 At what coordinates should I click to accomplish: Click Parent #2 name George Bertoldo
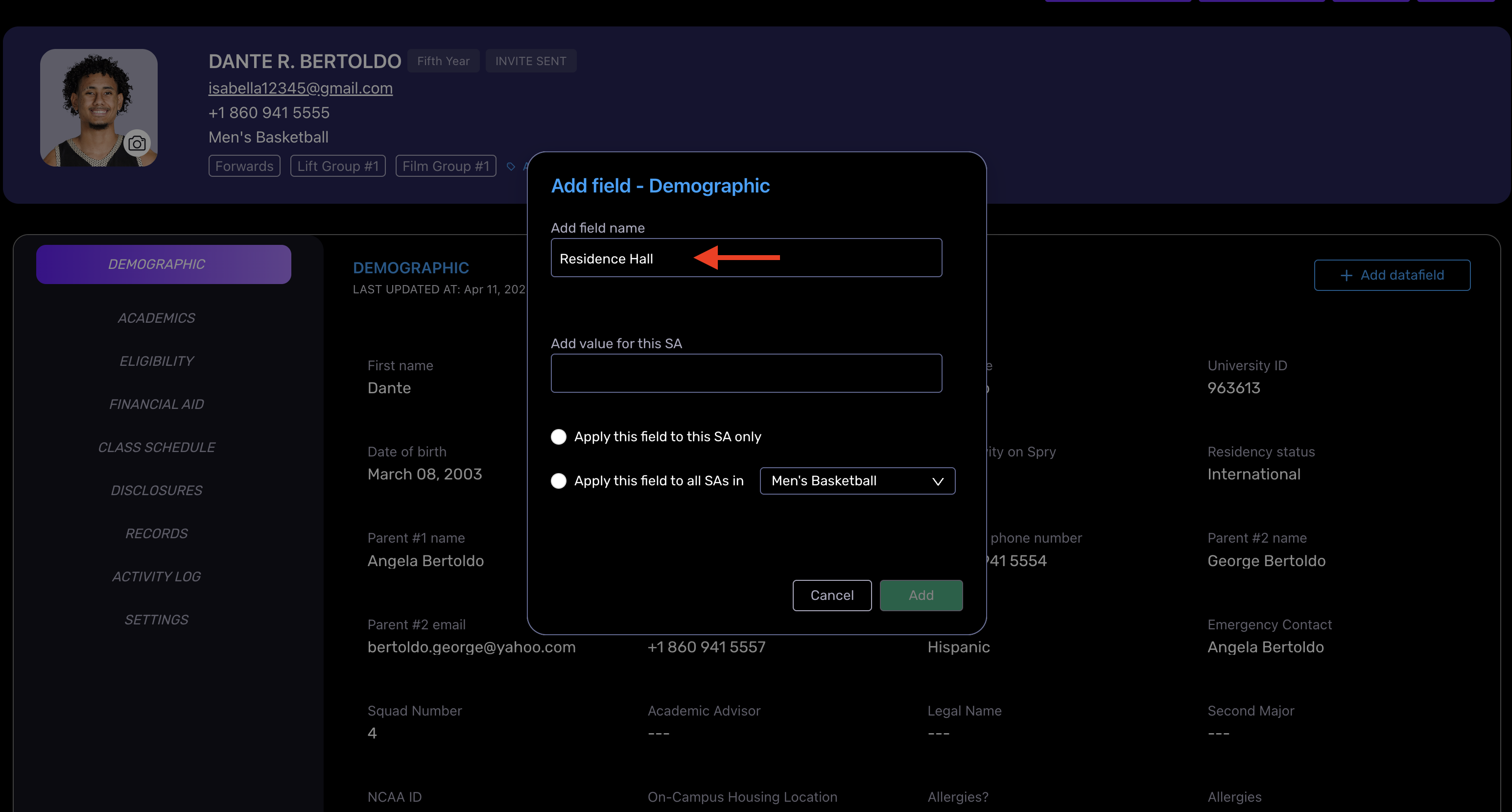[1267, 561]
